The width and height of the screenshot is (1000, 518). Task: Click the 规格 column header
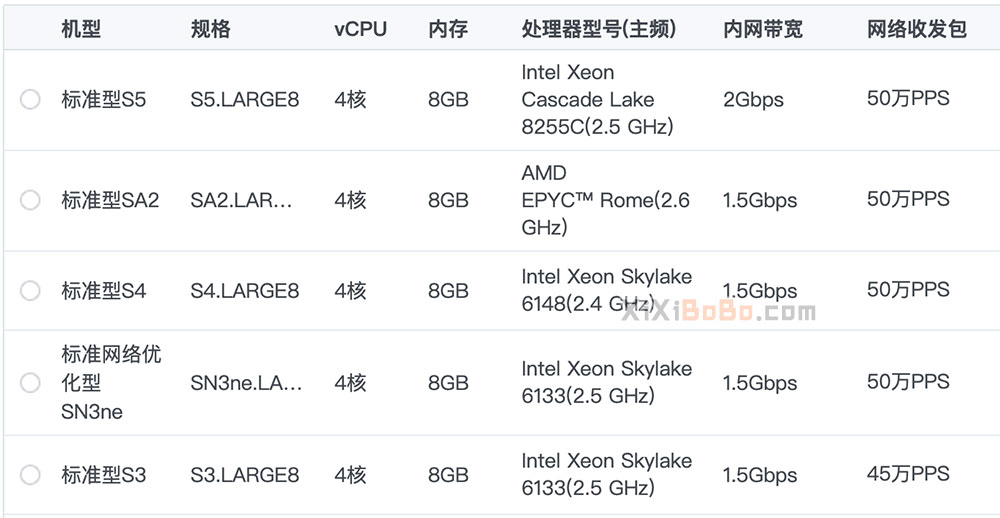[211, 29]
